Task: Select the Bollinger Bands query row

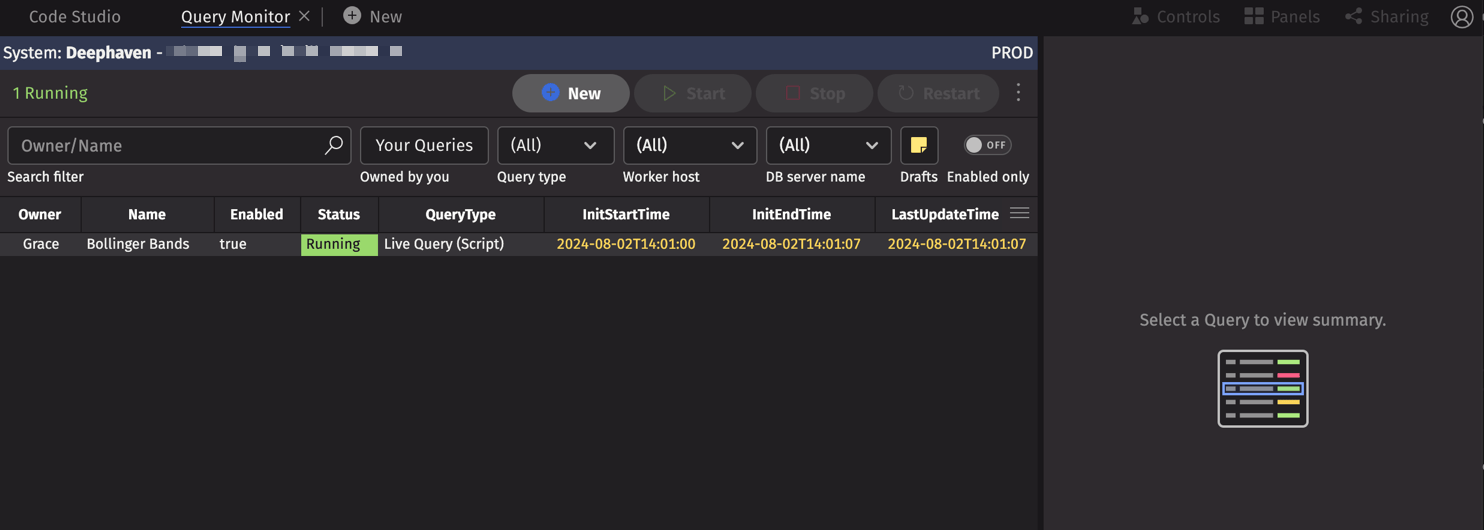Action: [138, 244]
